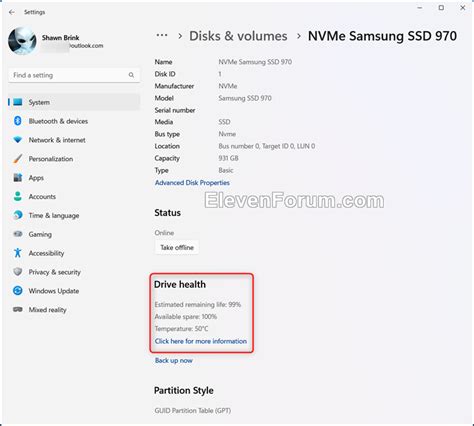Click the Location value Bus number 0 text
The width and height of the screenshot is (474, 426).
[x=267, y=146]
